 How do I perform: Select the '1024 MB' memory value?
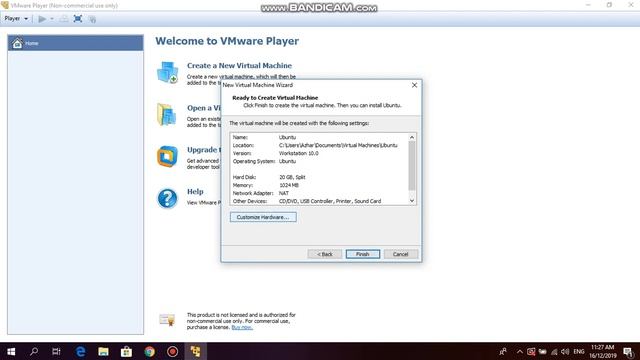pyautogui.click(x=289, y=185)
